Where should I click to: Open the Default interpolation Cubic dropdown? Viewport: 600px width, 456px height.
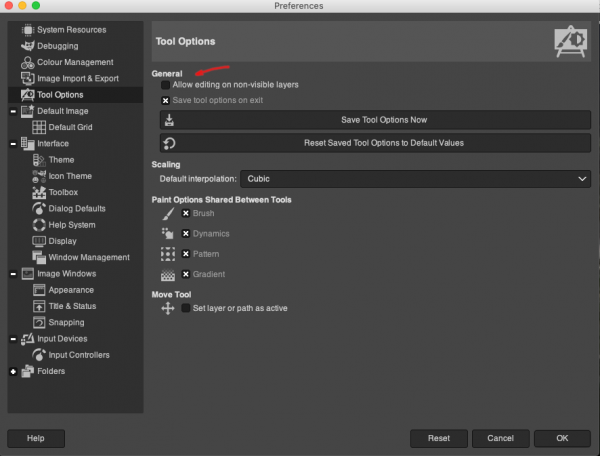415,179
